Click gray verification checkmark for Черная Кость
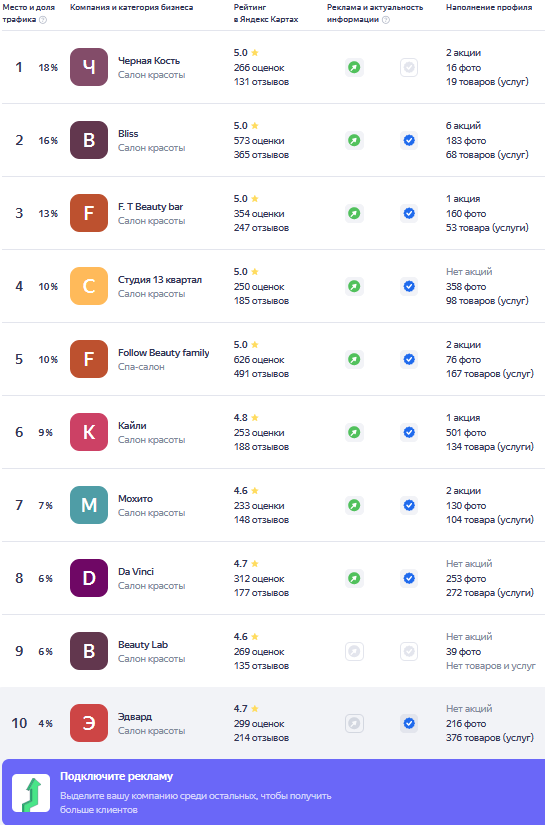The image size is (545, 825). [x=409, y=67]
